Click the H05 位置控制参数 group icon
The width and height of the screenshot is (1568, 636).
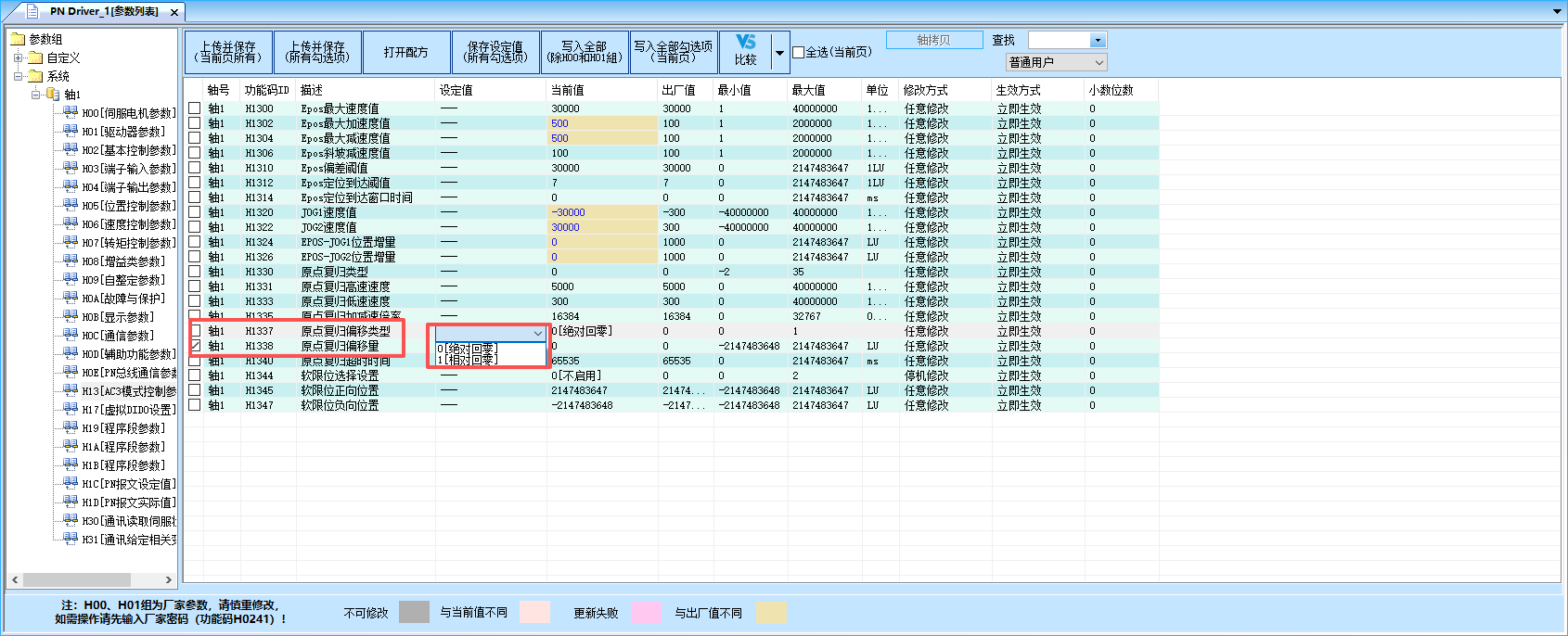[71, 204]
